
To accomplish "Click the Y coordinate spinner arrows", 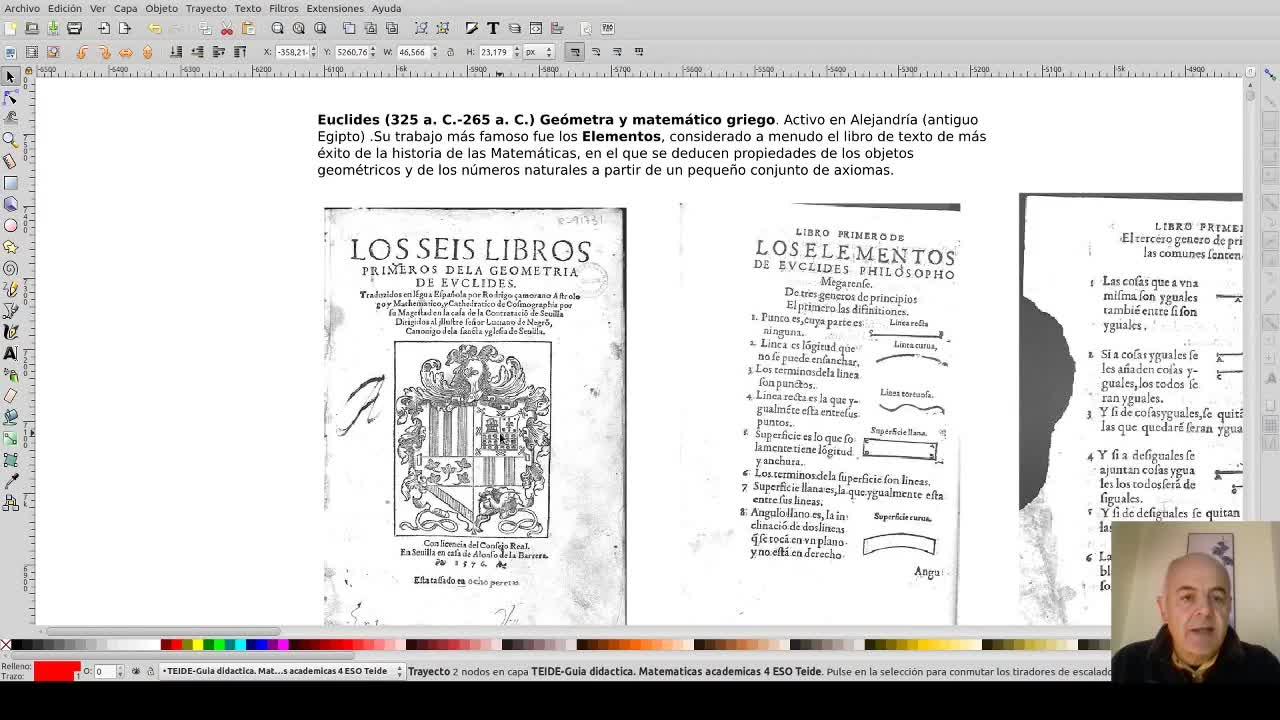I will click(375, 52).
